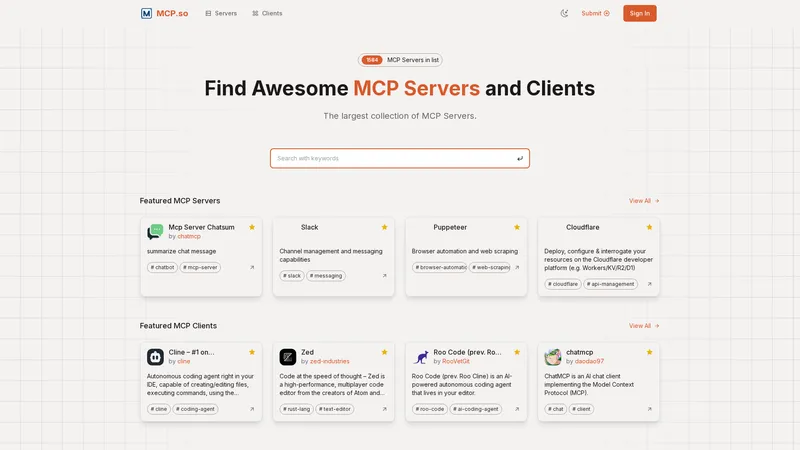Open external arrow on Cline card
This screenshot has width=800, height=450.
click(252, 409)
